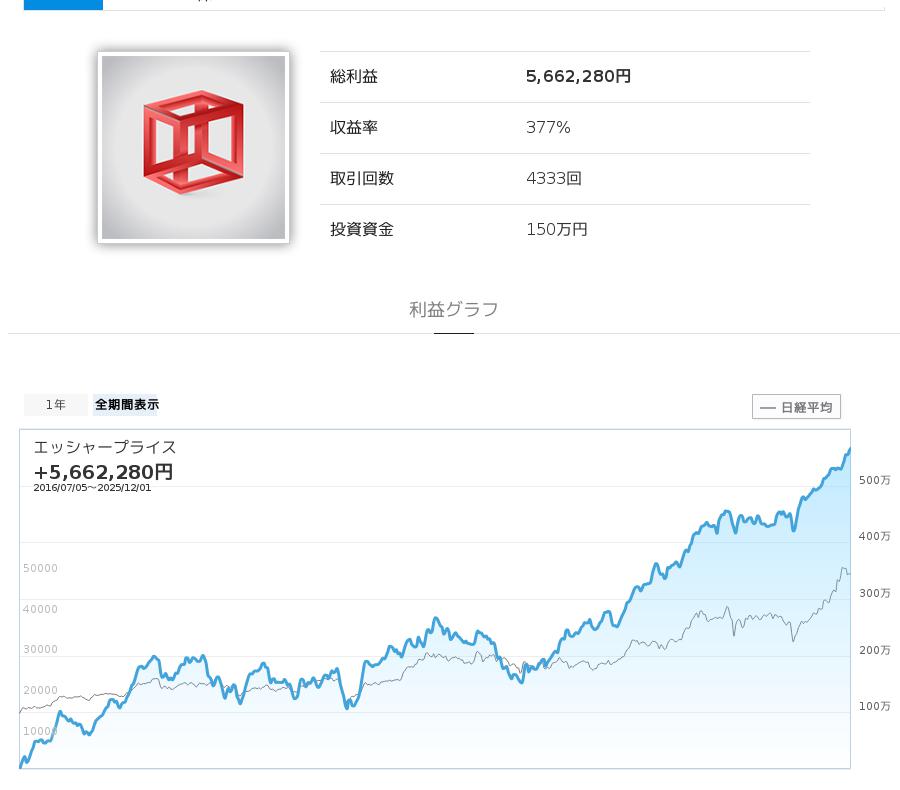Click the 10000 left axis label

40,732
